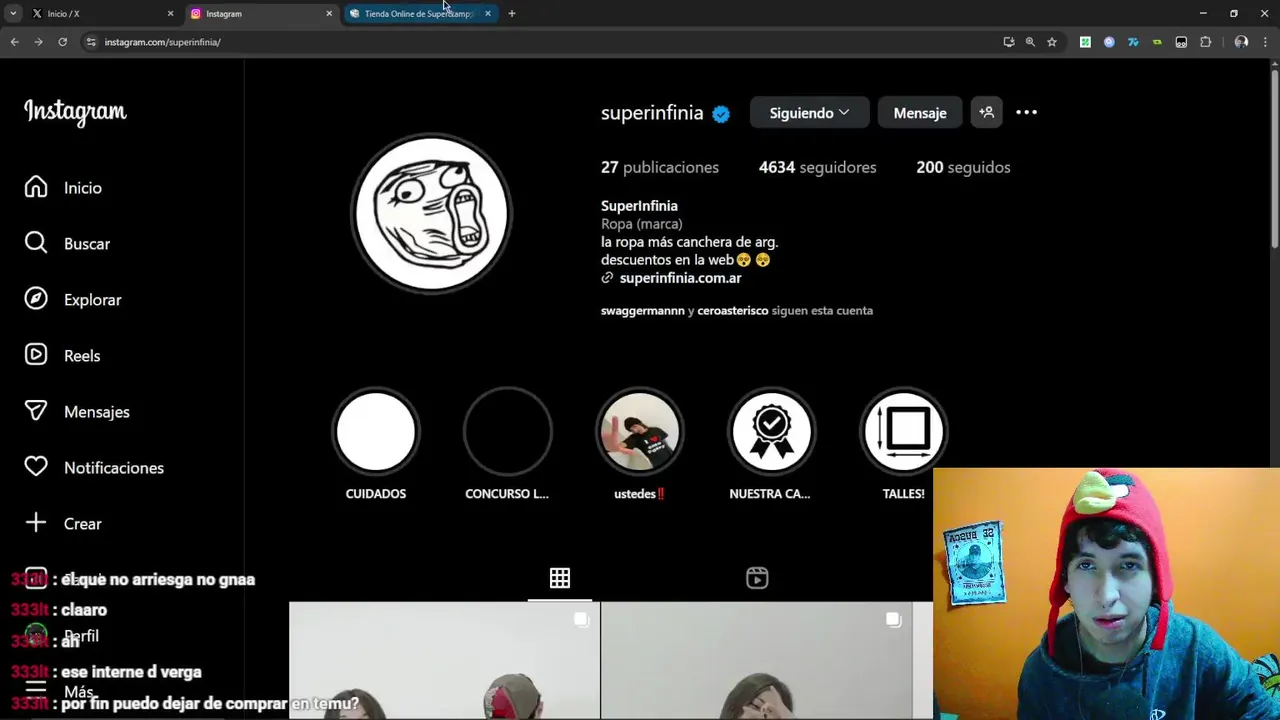Screen dimensions: 1280x720
Task: Click the Ropa (marca) category text
Action: [x=642, y=224]
